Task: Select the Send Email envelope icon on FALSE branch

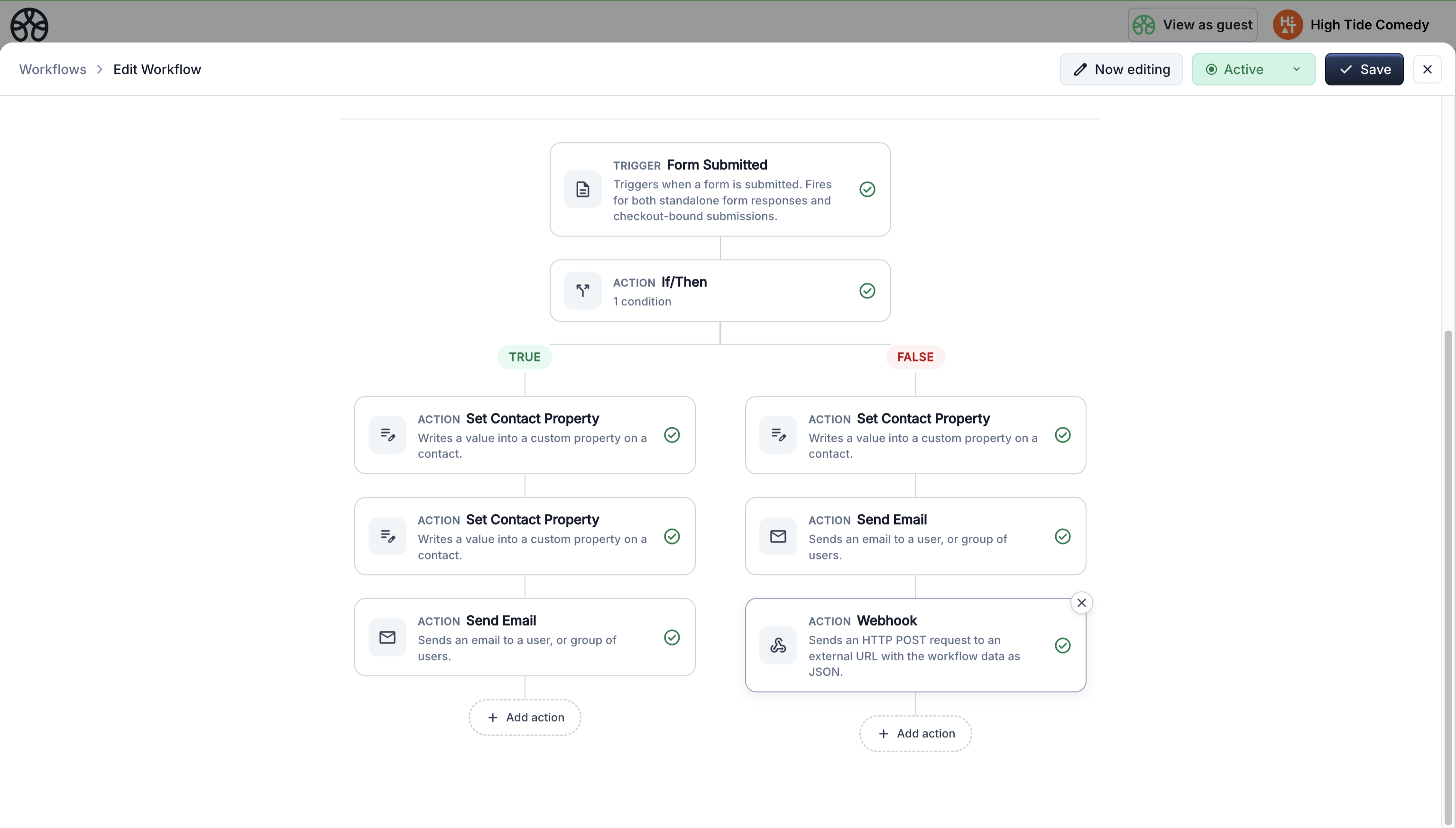Action: point(777,536)
